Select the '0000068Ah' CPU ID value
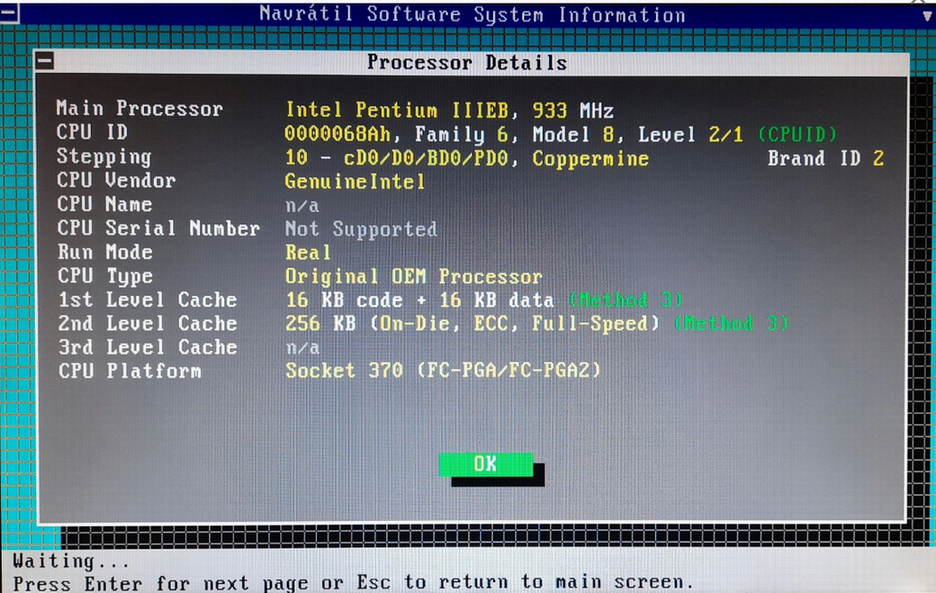The width and height of the screenshot is (936, 593). [x=338, y=134]
